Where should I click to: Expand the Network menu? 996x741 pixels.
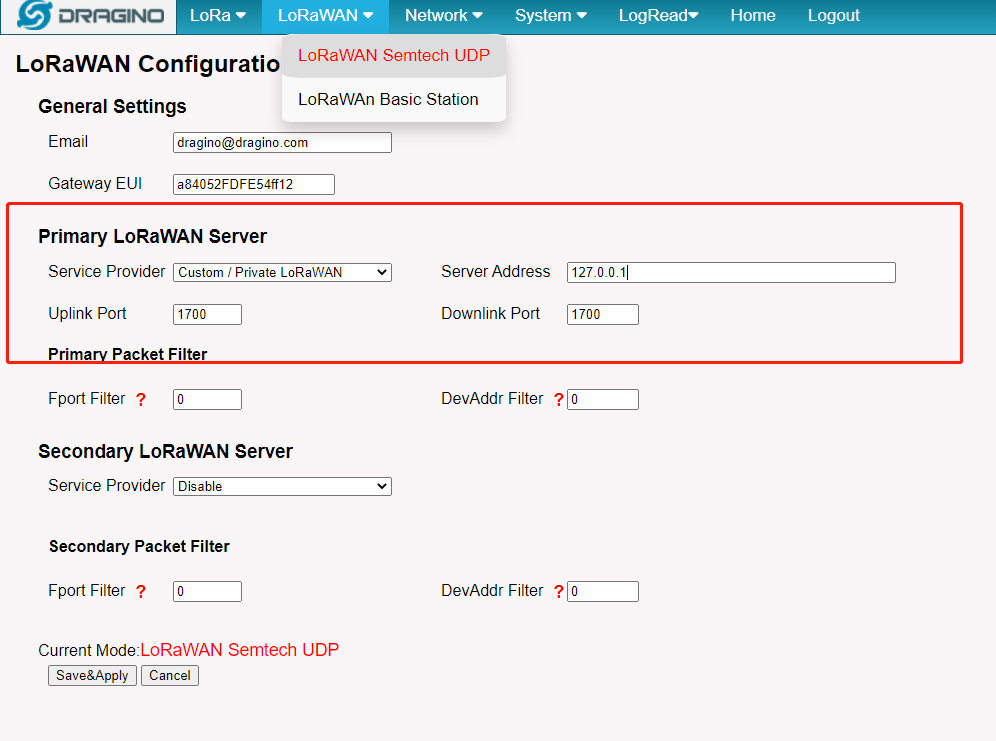click(443, 16)
